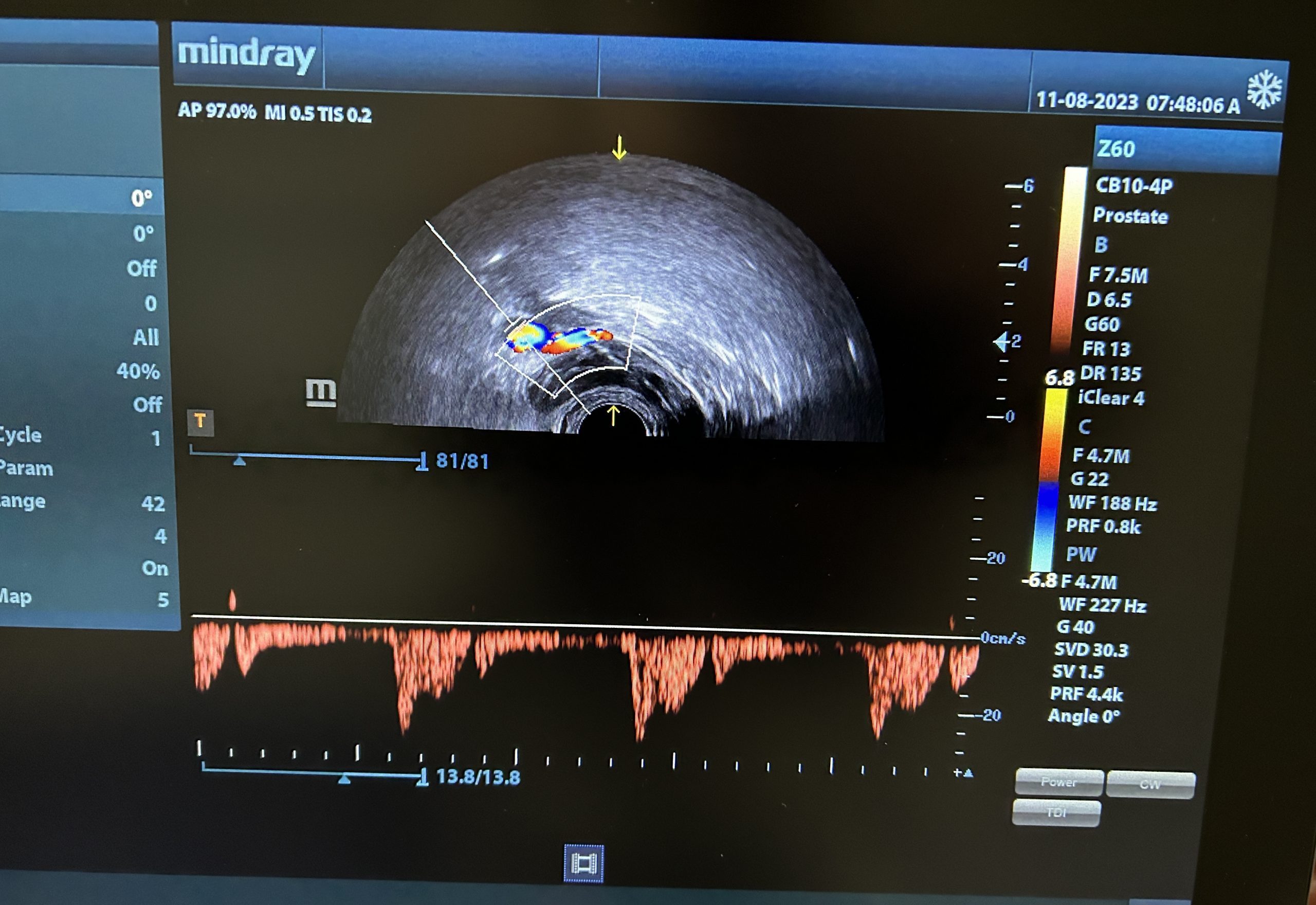Click the focus position triangle on depth scale

[x=1001, y=342]
